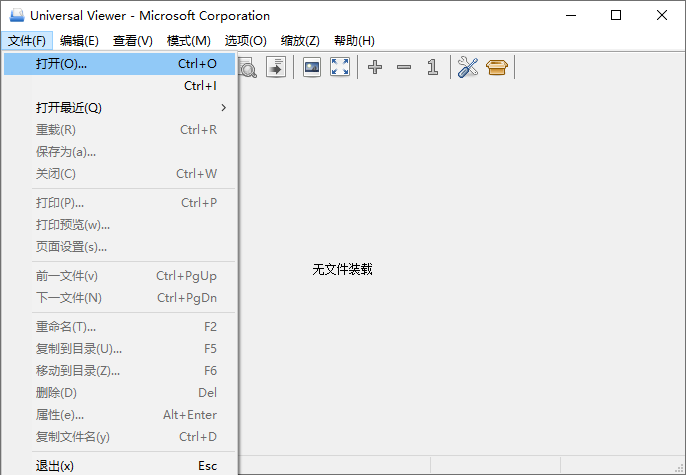The image size is (686, 475).
Task: Select 删除(D) menu entry
Action: pos(119,393)
